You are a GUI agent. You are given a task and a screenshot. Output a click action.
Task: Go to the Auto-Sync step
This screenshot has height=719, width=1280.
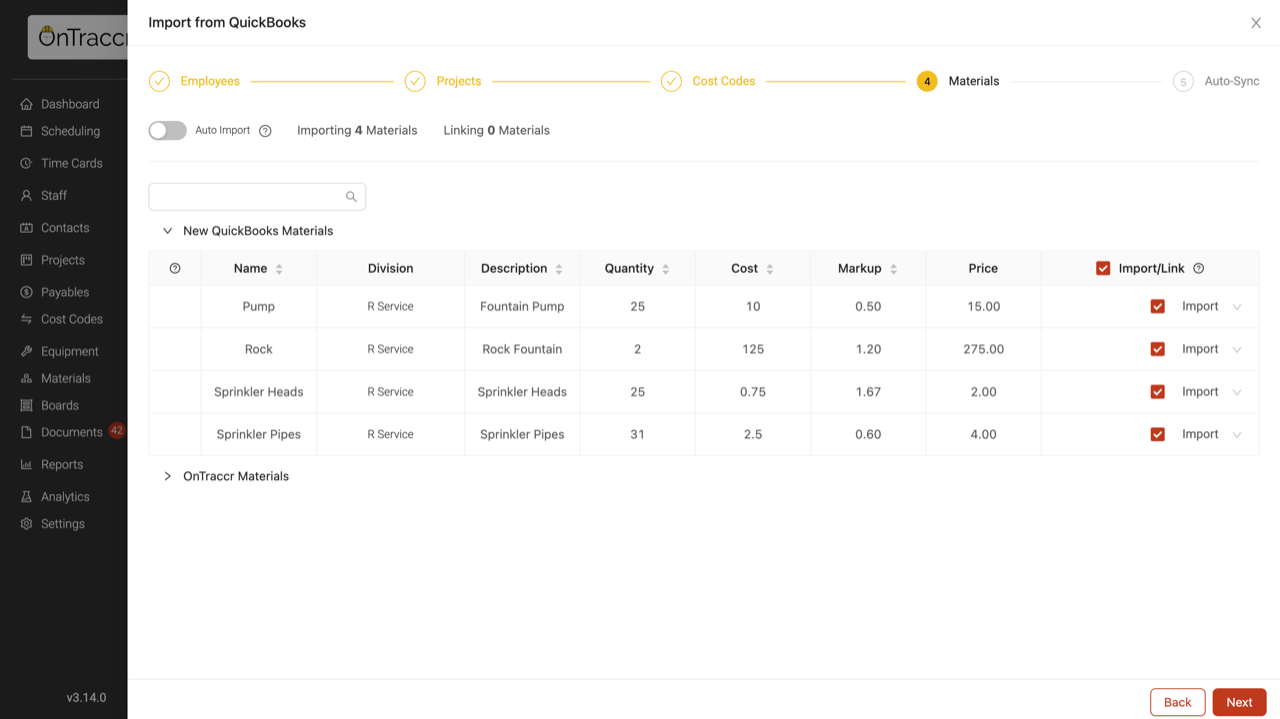pos(1216,81)
